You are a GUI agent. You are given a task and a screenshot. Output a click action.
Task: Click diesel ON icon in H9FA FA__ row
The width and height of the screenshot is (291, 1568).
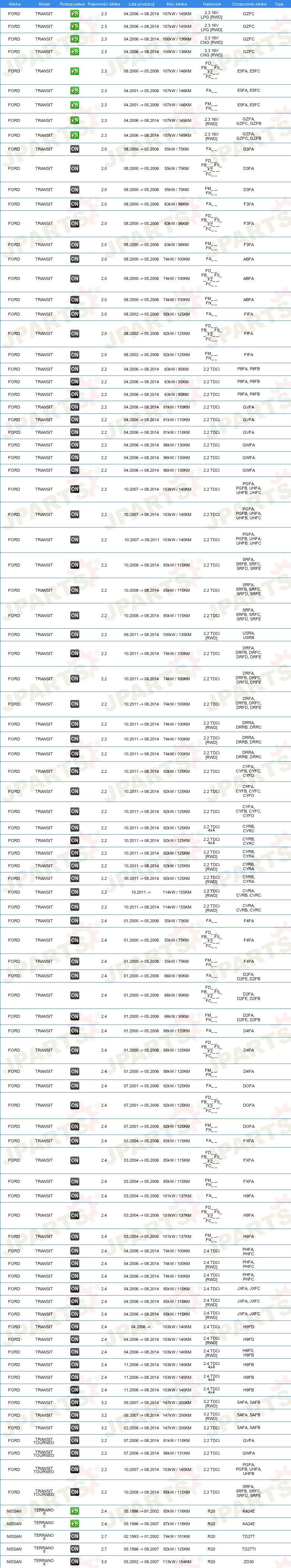pos(74,1196)
